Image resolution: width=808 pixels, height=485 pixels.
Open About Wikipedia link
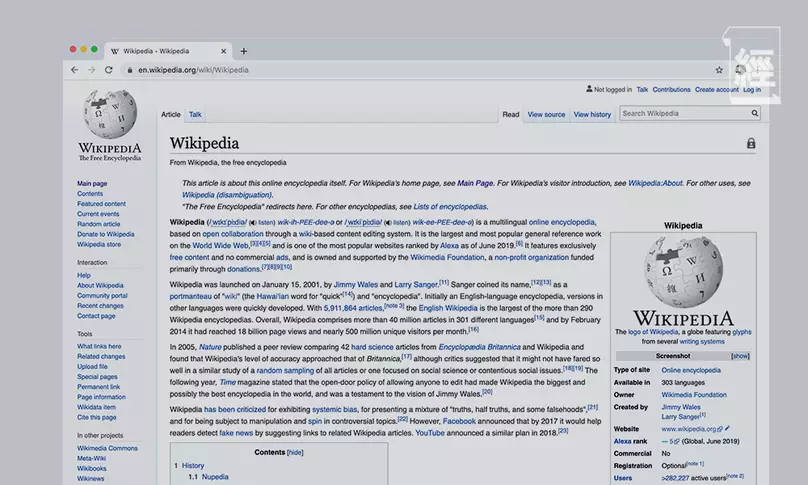pos(100,286)
